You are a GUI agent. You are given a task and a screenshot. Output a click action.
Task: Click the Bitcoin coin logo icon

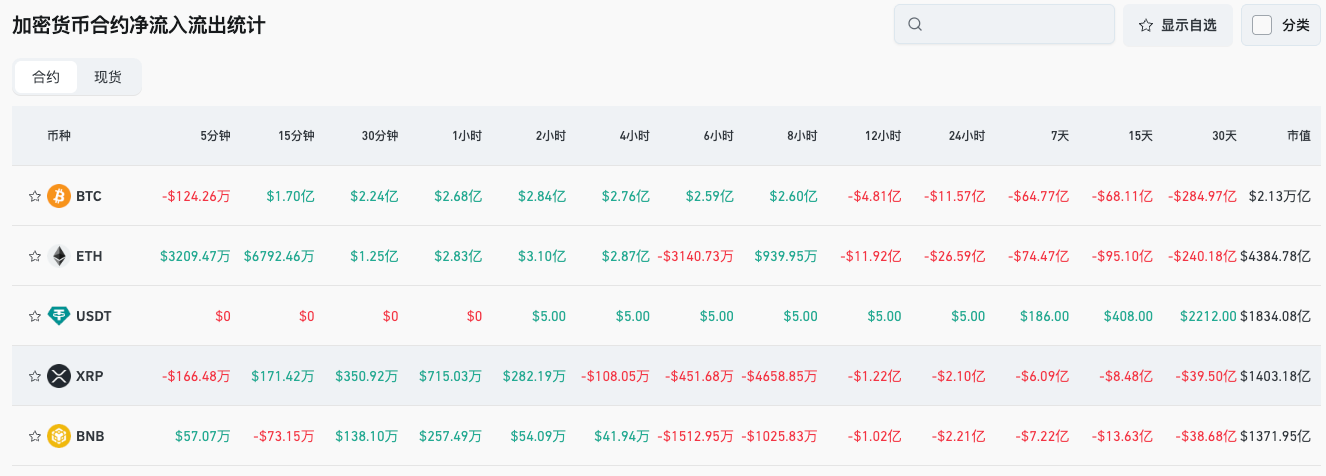coord(59,196)
